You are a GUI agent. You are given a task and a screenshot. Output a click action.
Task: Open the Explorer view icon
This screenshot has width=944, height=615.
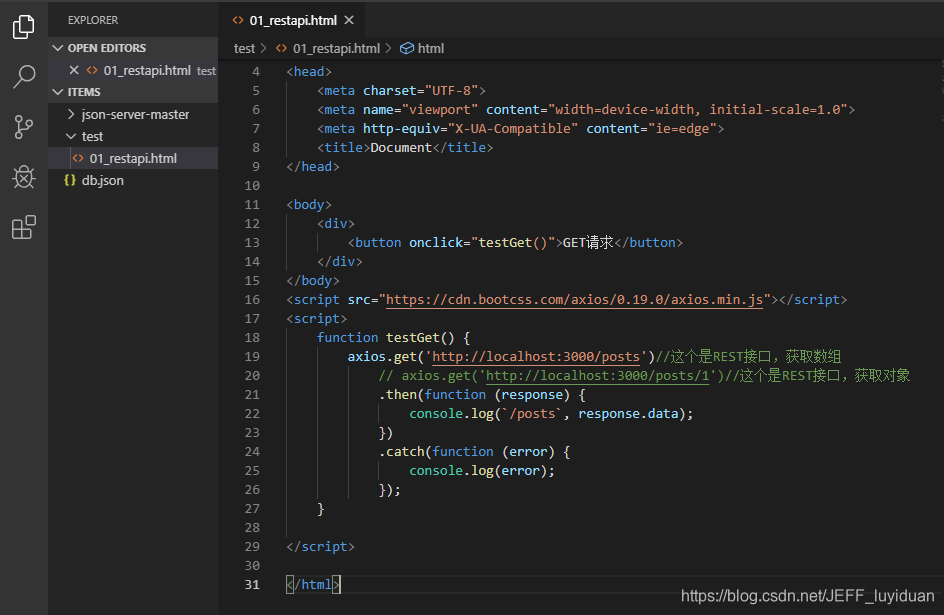(23, 27)
